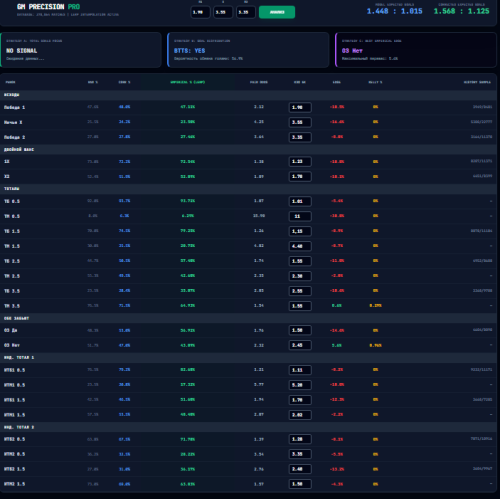This screenshot has height=499, width=500.
Task: Edit bookmaker odds for ТМ 0.5 row
Action: (300, 216)
